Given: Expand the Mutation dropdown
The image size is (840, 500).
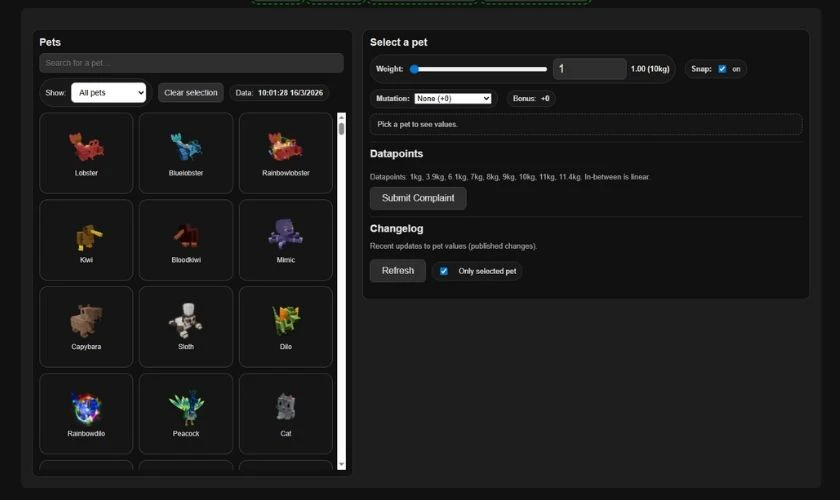Looking at the screenshot, I should click(x=453, y=99).
